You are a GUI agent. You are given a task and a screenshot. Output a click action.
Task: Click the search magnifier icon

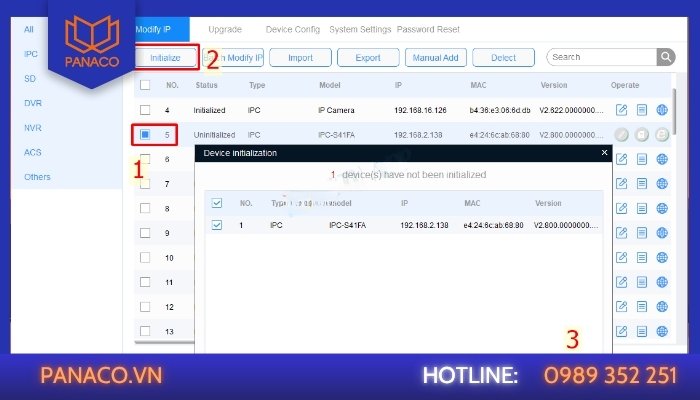[666, 58]
